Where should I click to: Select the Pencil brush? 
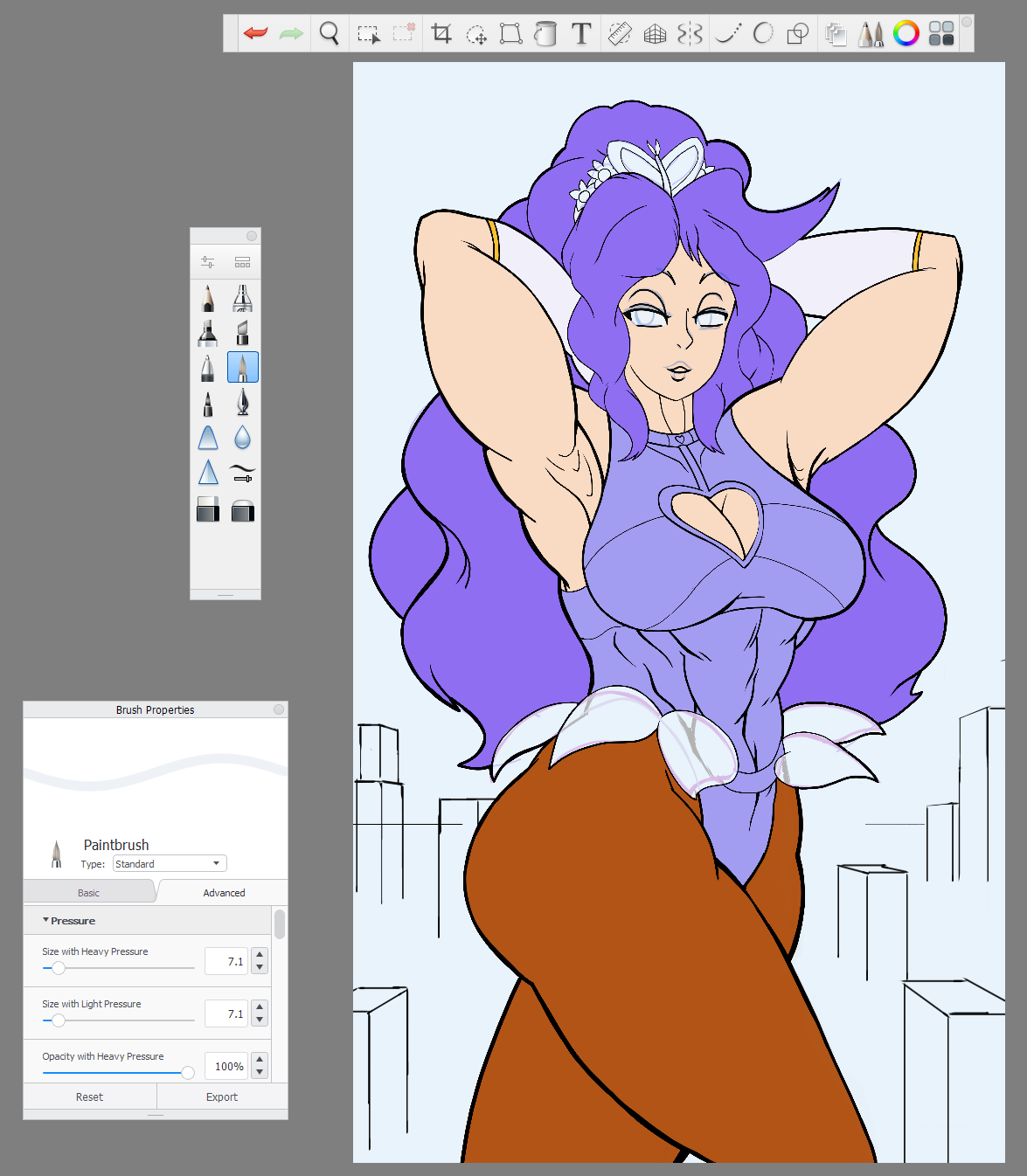[x=208, y=298]
